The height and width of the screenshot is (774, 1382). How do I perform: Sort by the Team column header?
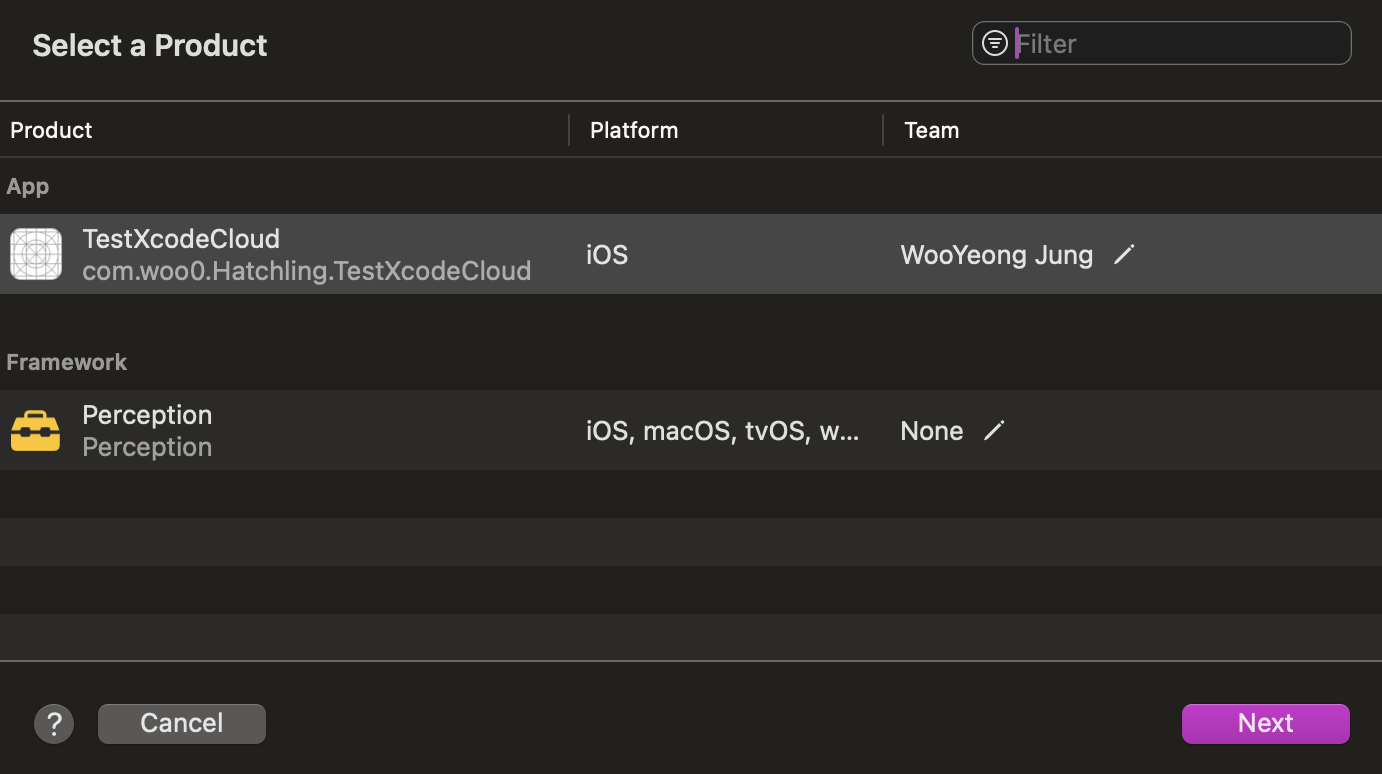coord(931,130)
